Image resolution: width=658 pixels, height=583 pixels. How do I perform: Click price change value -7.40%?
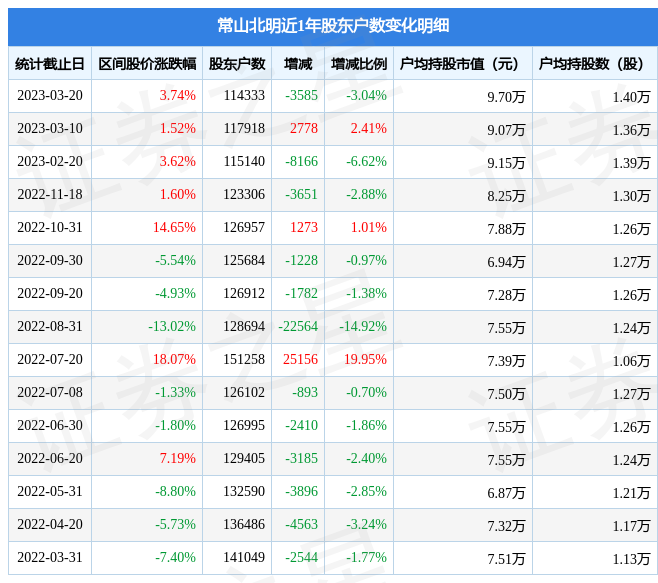tap(175, 557)
